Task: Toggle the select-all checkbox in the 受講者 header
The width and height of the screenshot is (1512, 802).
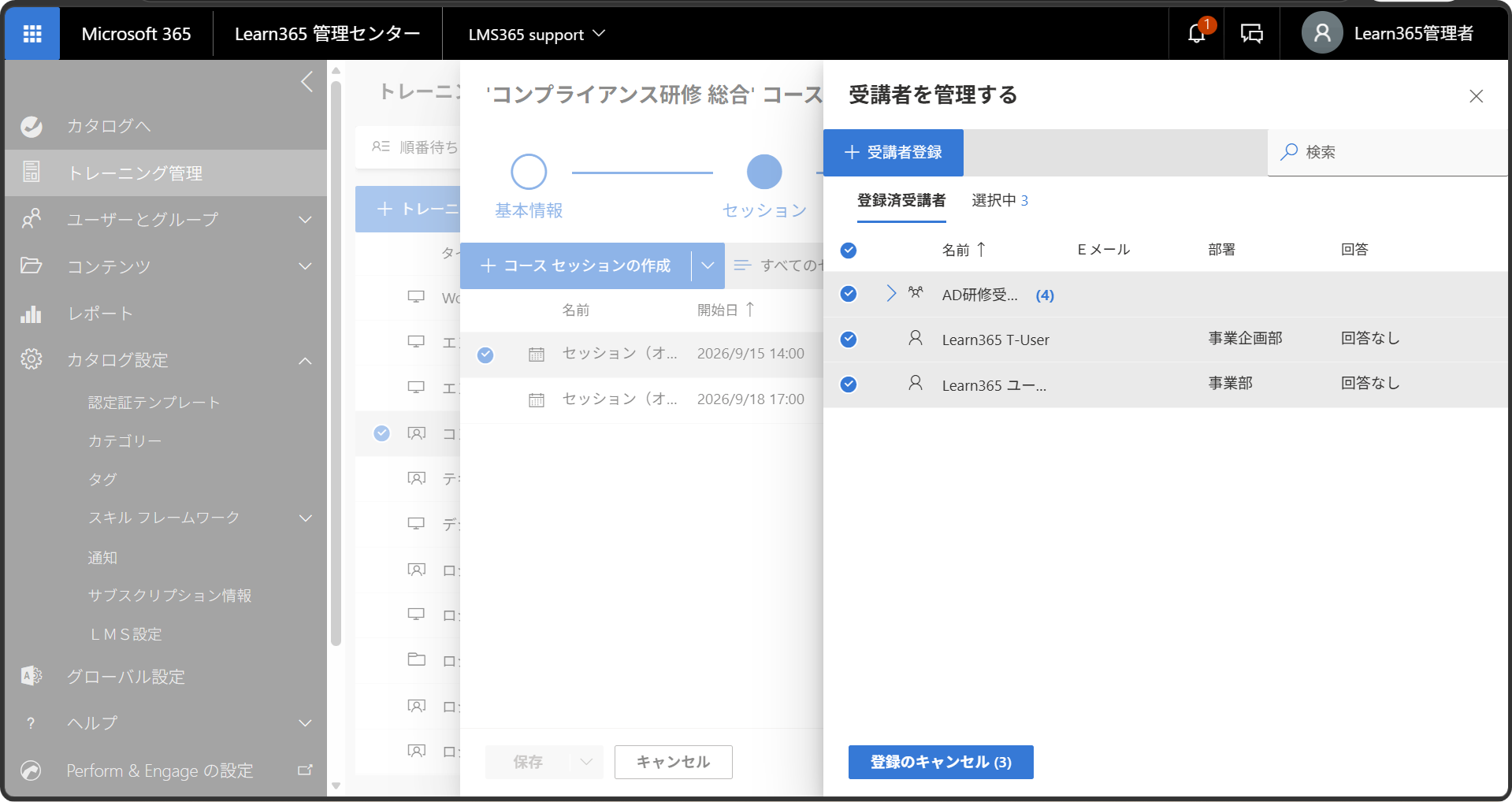Action: [849, 251]
